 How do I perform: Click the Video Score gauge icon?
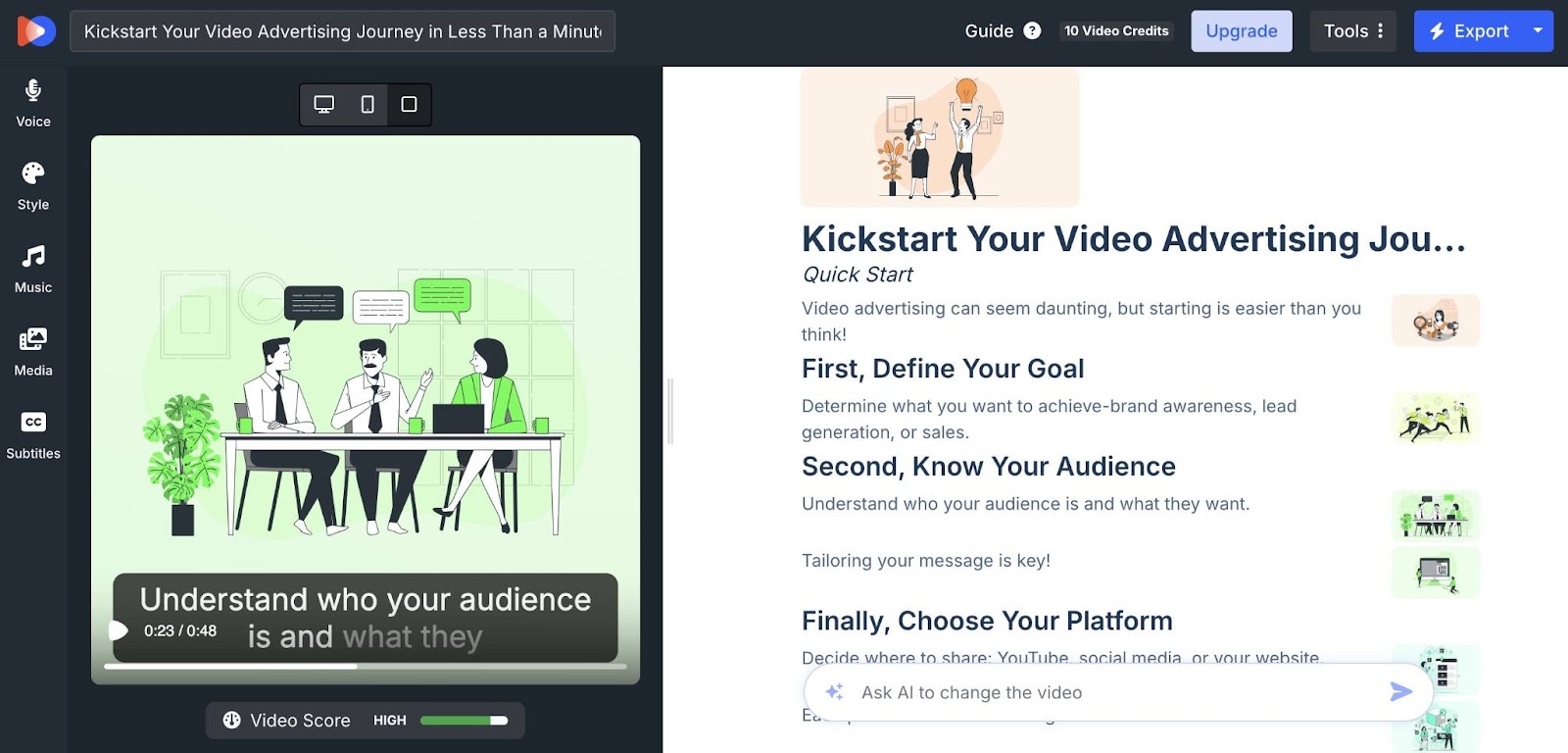pos(232,721)
